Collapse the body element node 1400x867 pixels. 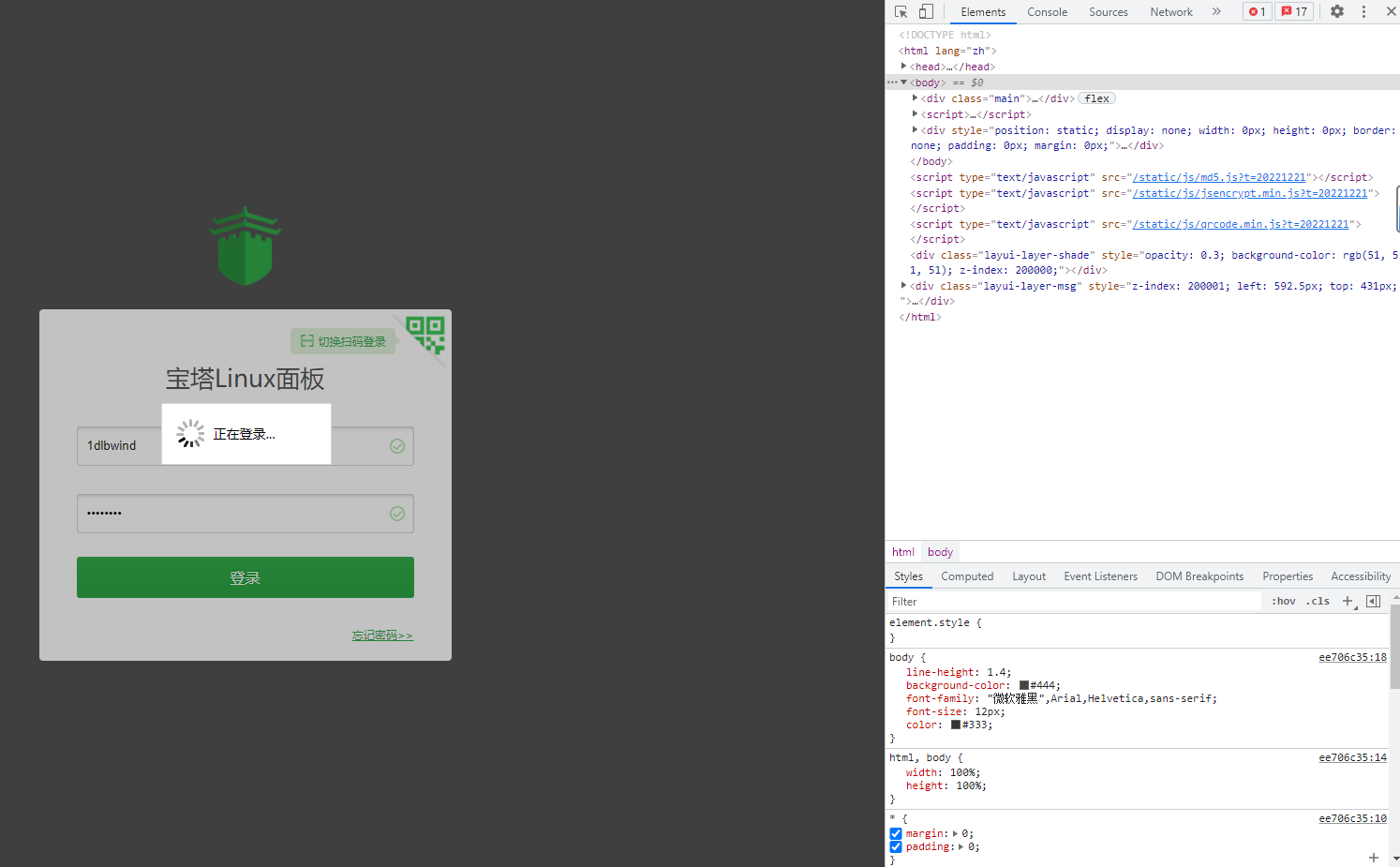pyautogui.click(x=903, y=82)
